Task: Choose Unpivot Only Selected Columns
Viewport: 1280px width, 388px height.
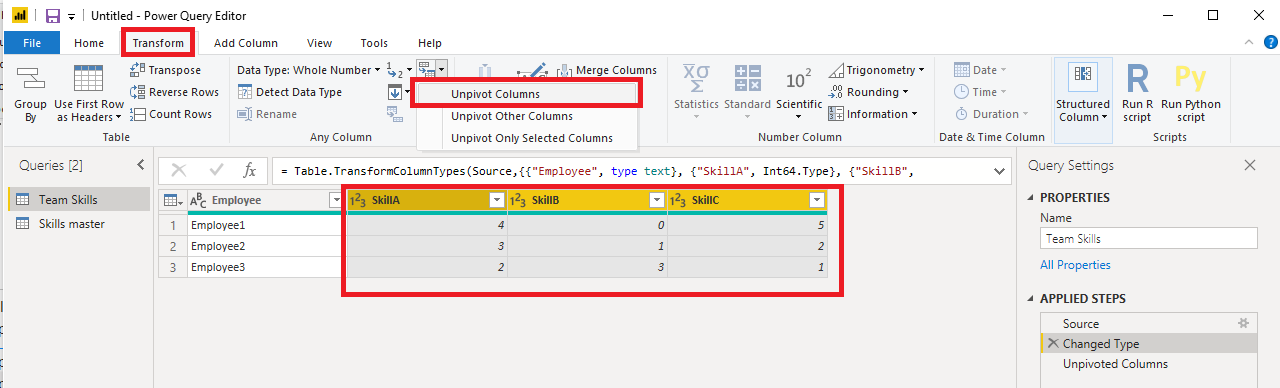Action: pyautogui.click(x=526, y=138)
